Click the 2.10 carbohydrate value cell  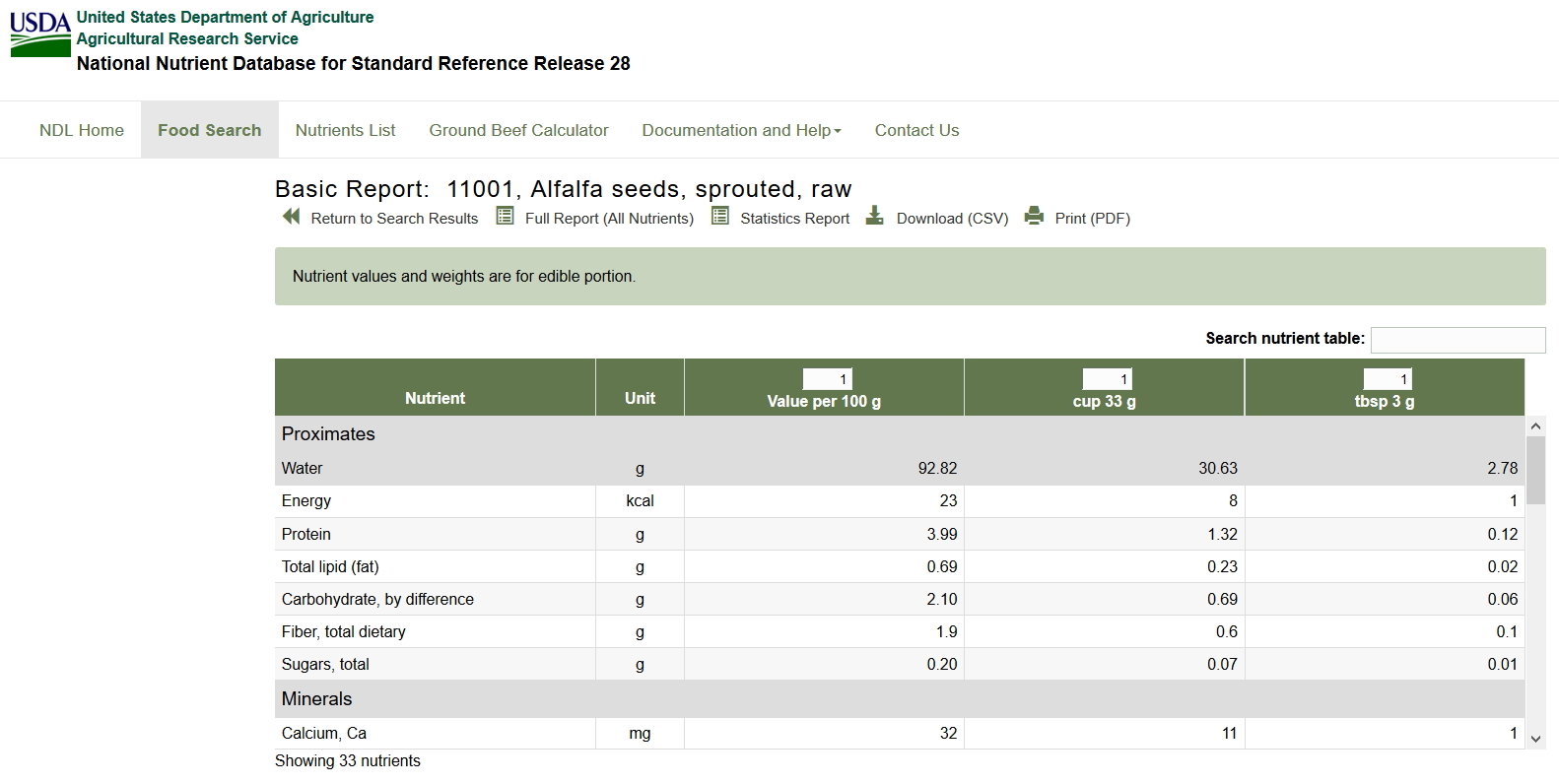824,599
